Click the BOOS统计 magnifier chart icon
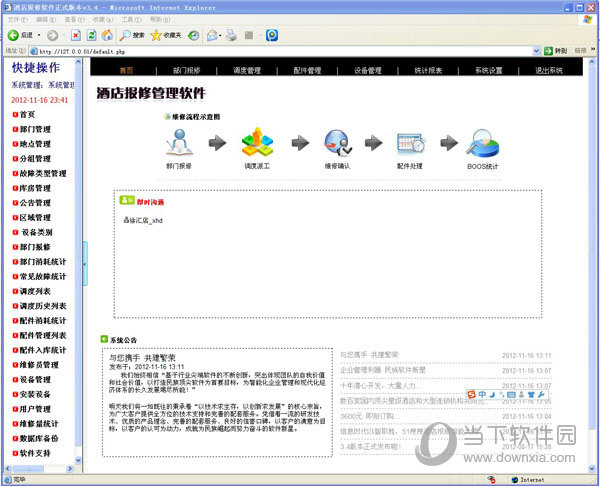 (x=483, y=143)
